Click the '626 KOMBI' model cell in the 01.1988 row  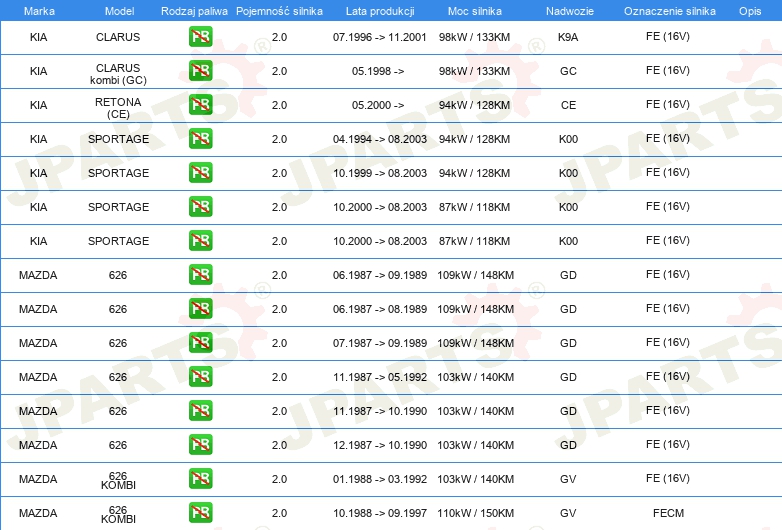[x=118, y=480]
